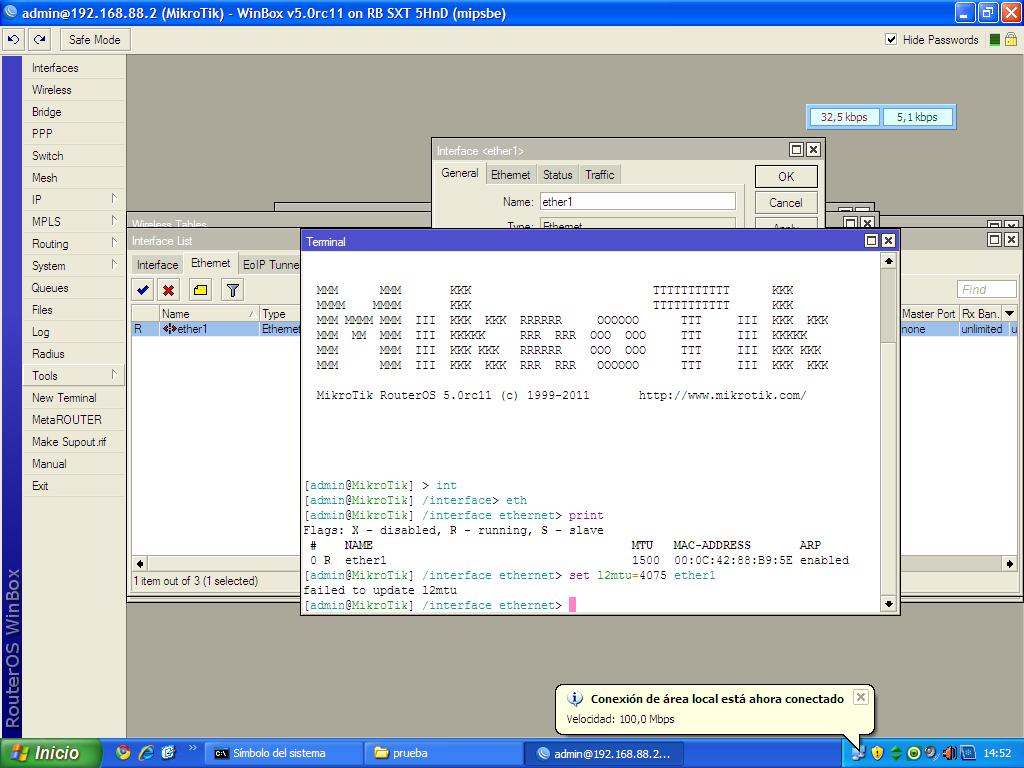Viewport: 1024px width, 768px height.
Task: Click the speaker volume tray icon
Action: (x=950, y=753)
